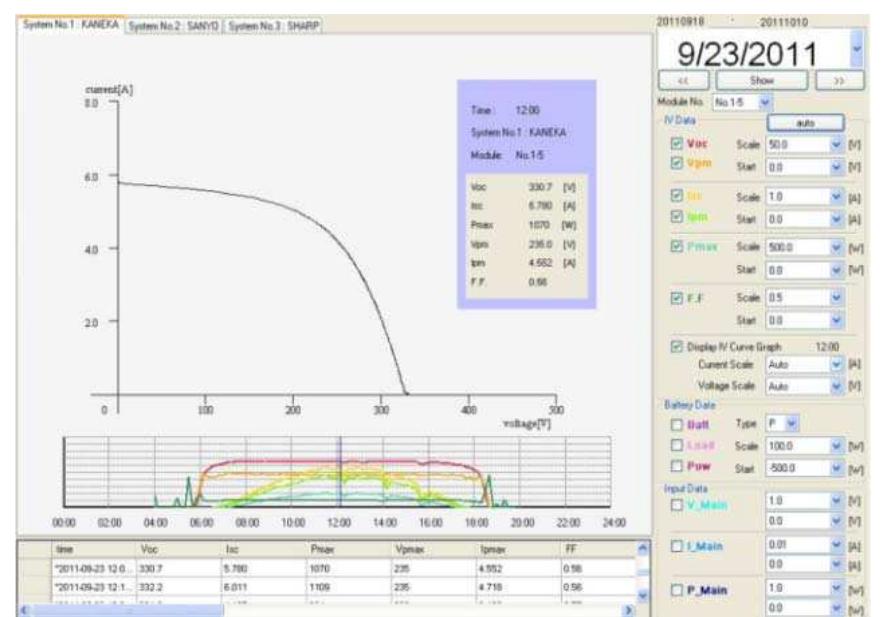Toggle the Voc checkbox
Viewport: 888px width, 617px height.
pos(677,143)
